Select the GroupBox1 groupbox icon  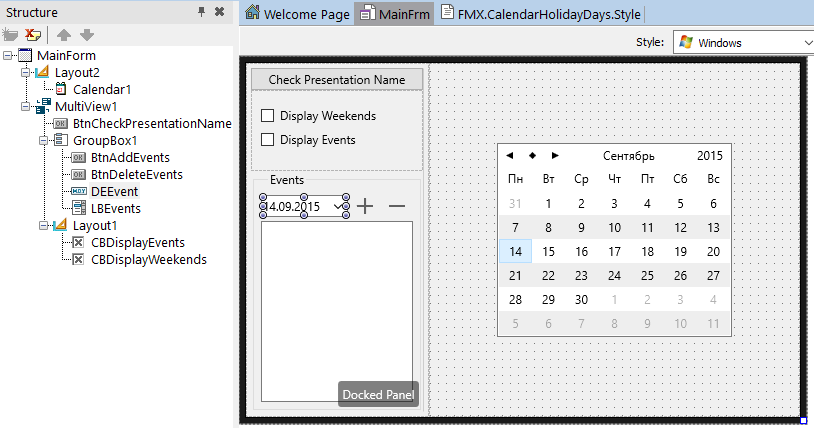[61, 140]
